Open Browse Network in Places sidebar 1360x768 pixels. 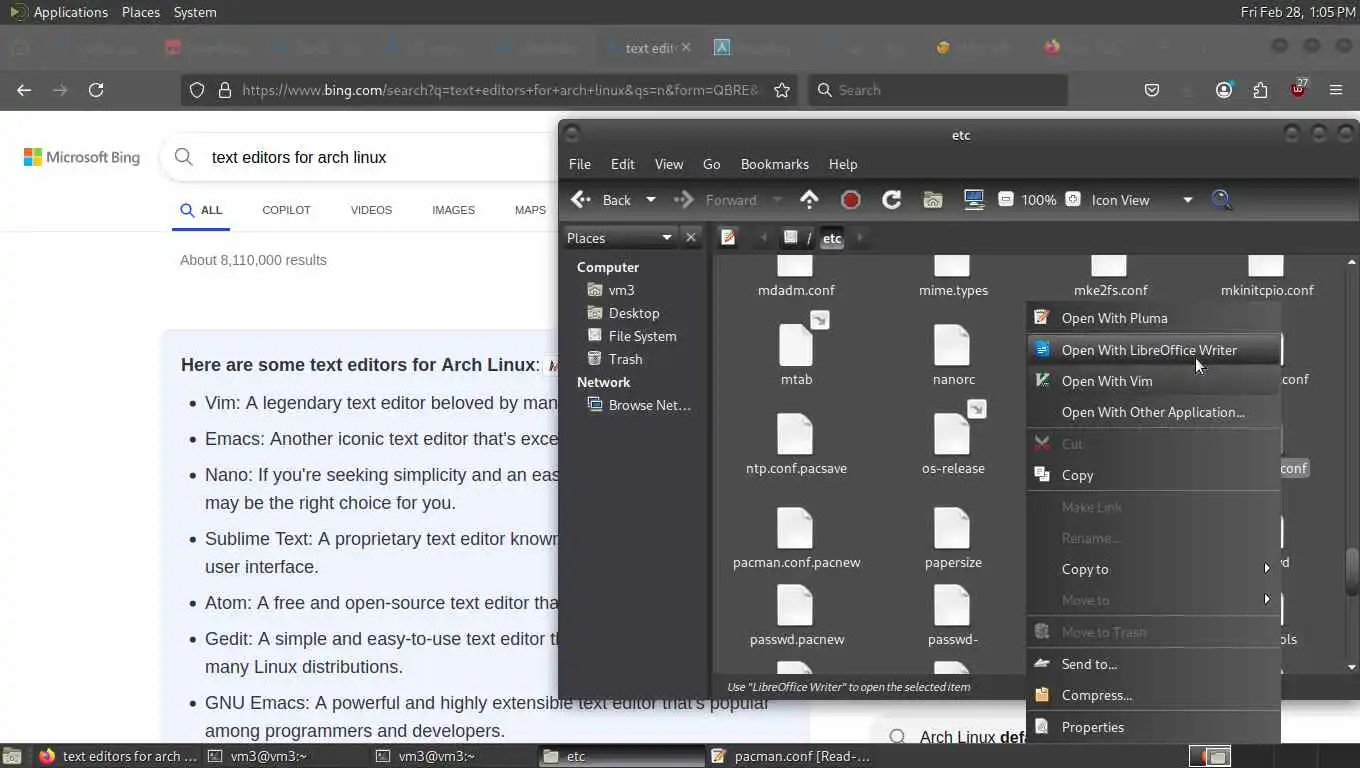[x=640, y=405]
